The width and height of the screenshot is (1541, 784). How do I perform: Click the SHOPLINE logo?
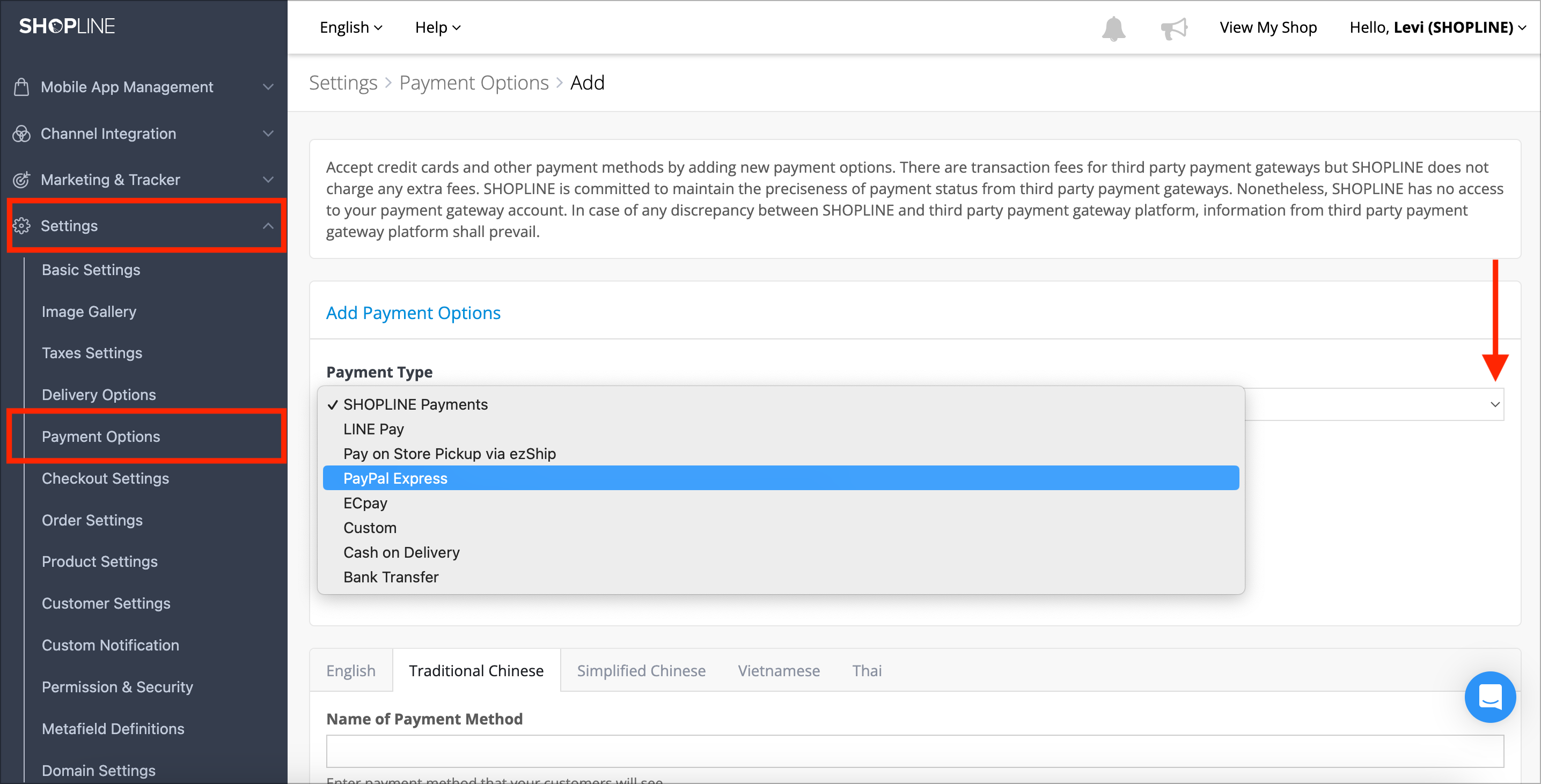coord(67,26)
